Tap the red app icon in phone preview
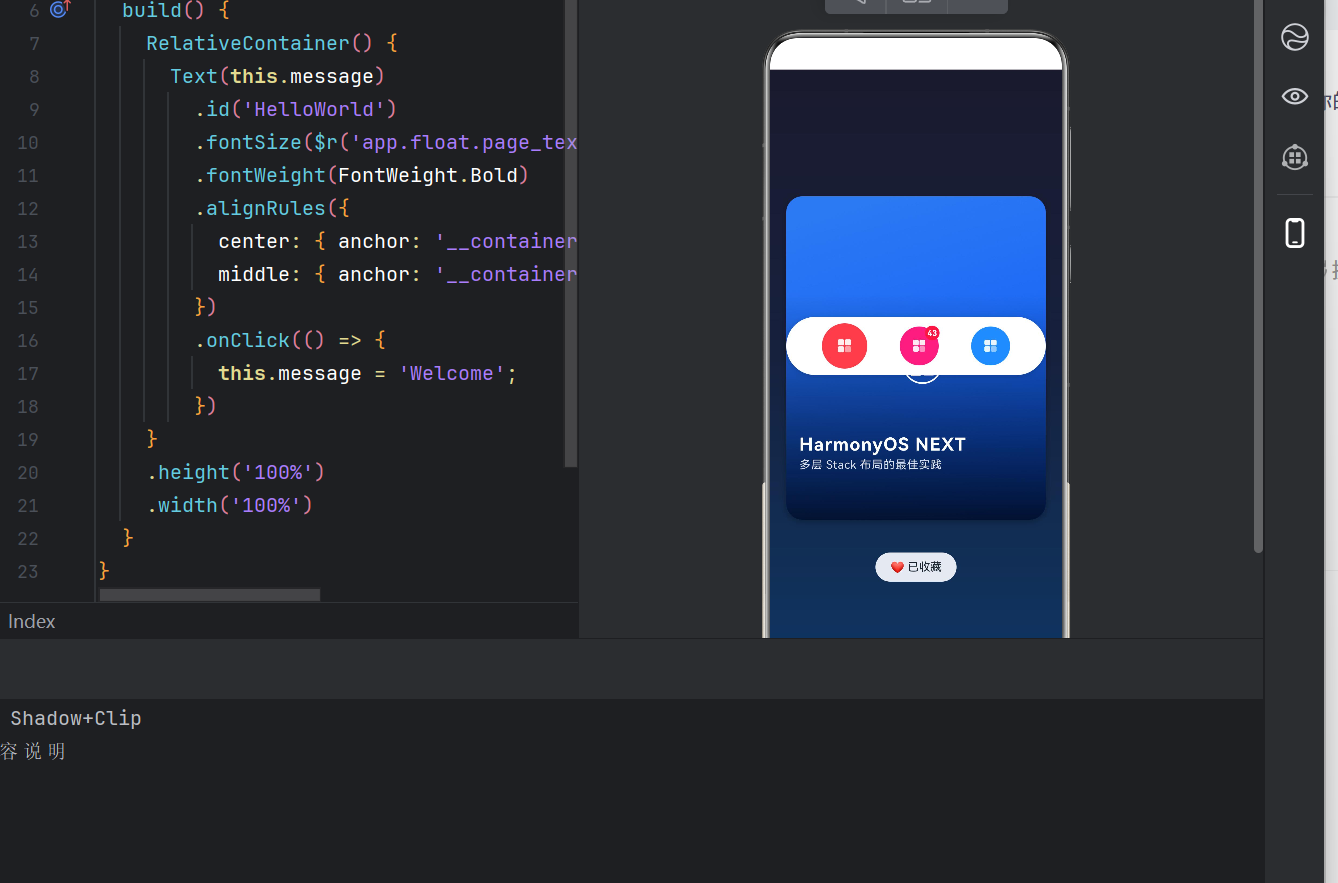 844,346
